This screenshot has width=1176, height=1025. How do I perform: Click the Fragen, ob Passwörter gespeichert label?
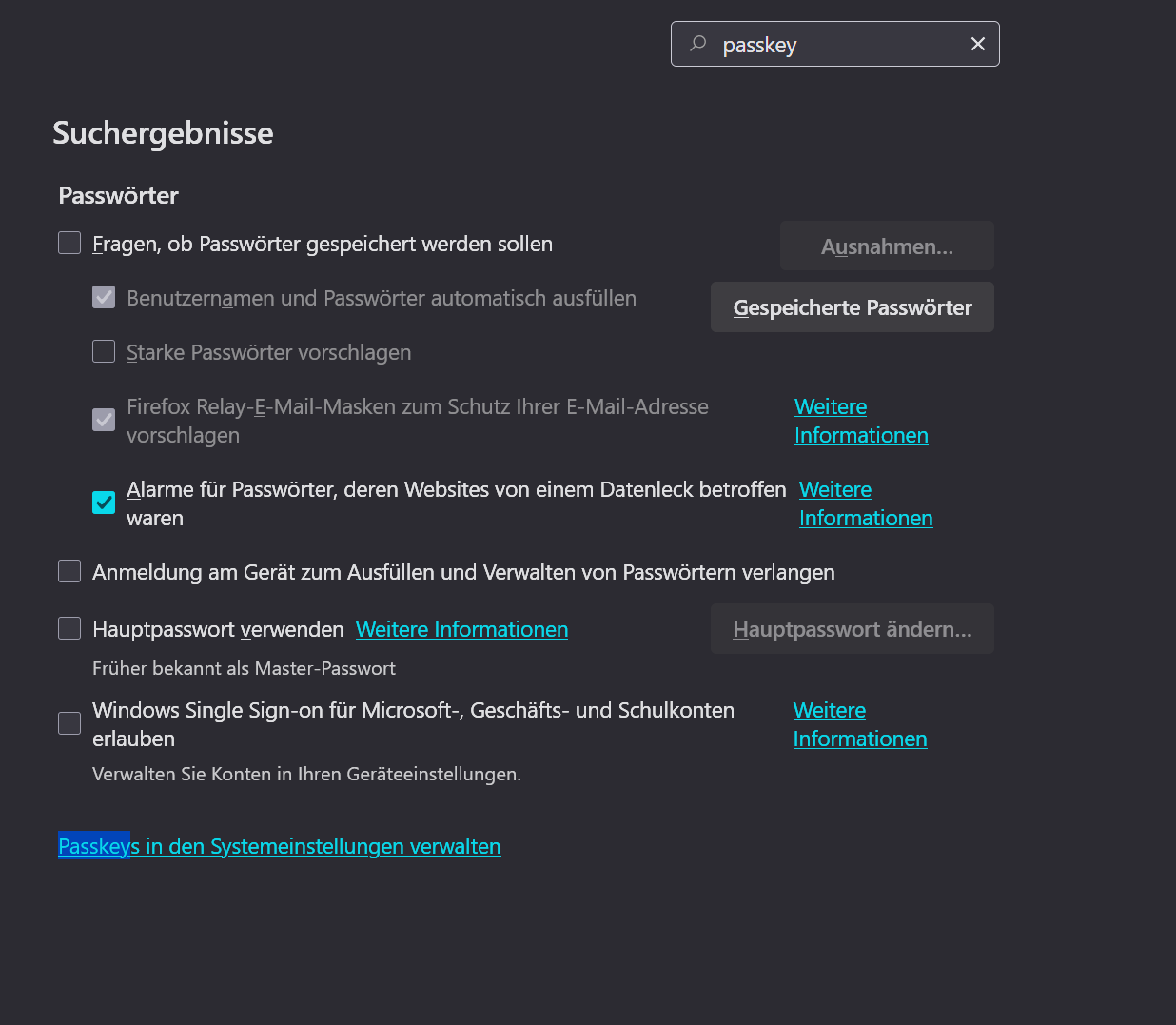(x=323, y=245)
